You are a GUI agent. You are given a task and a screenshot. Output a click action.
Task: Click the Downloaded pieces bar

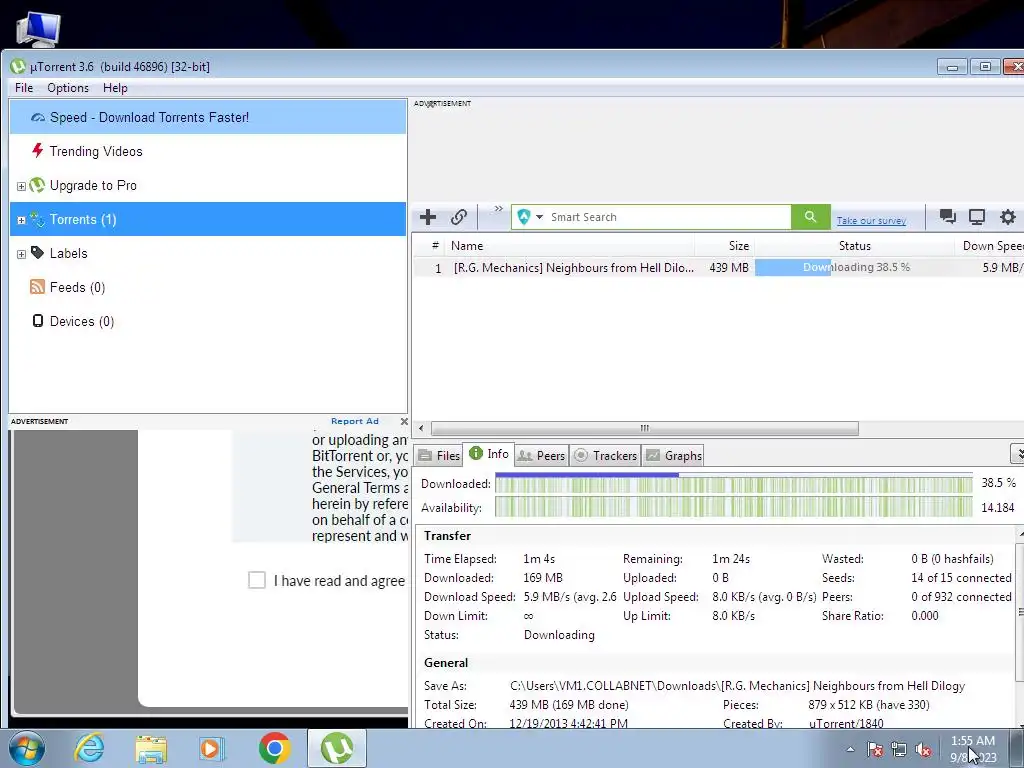(733, 484)
